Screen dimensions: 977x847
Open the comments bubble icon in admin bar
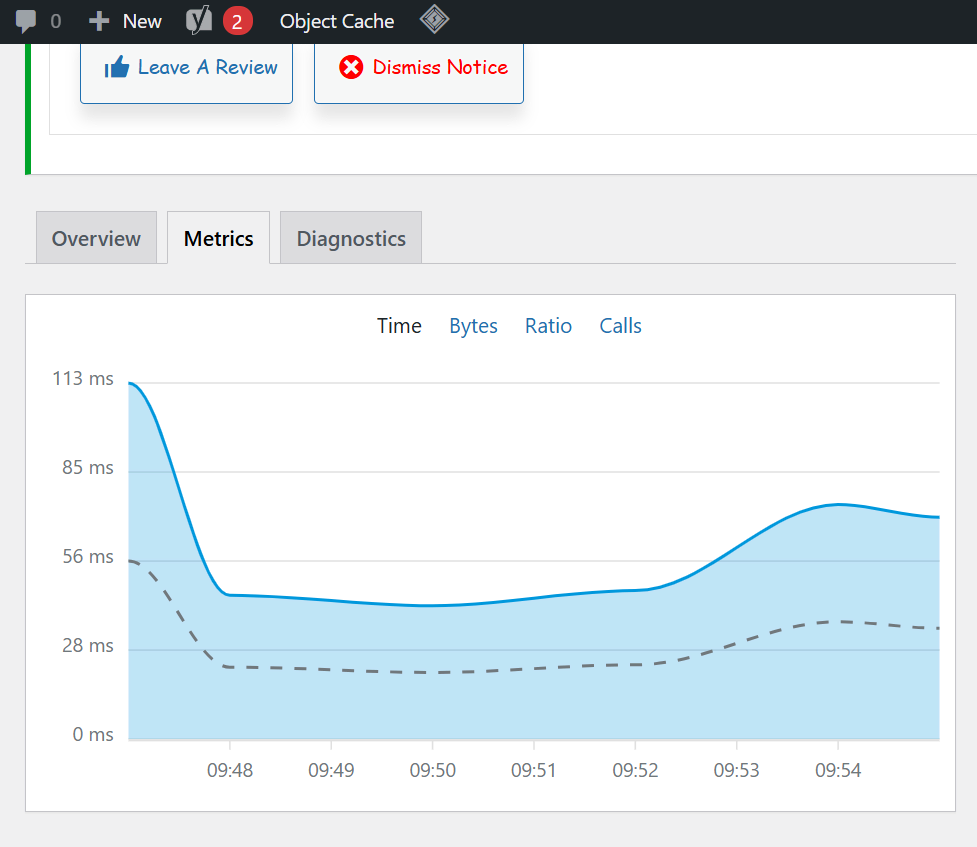click(26, 21)
